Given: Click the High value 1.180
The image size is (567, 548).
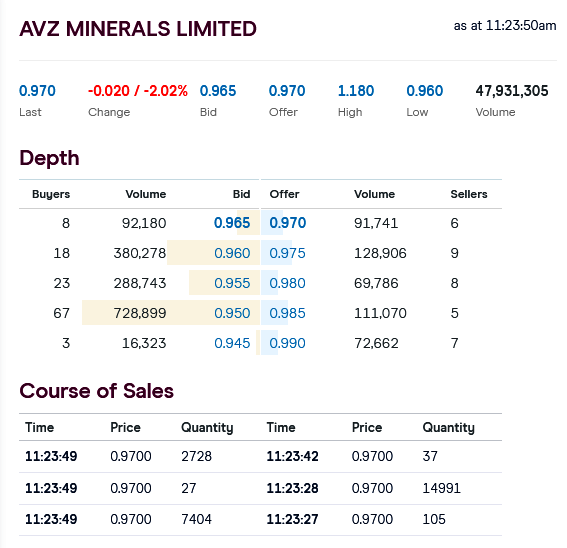Looking at the screenshot, I should point(356,91).
